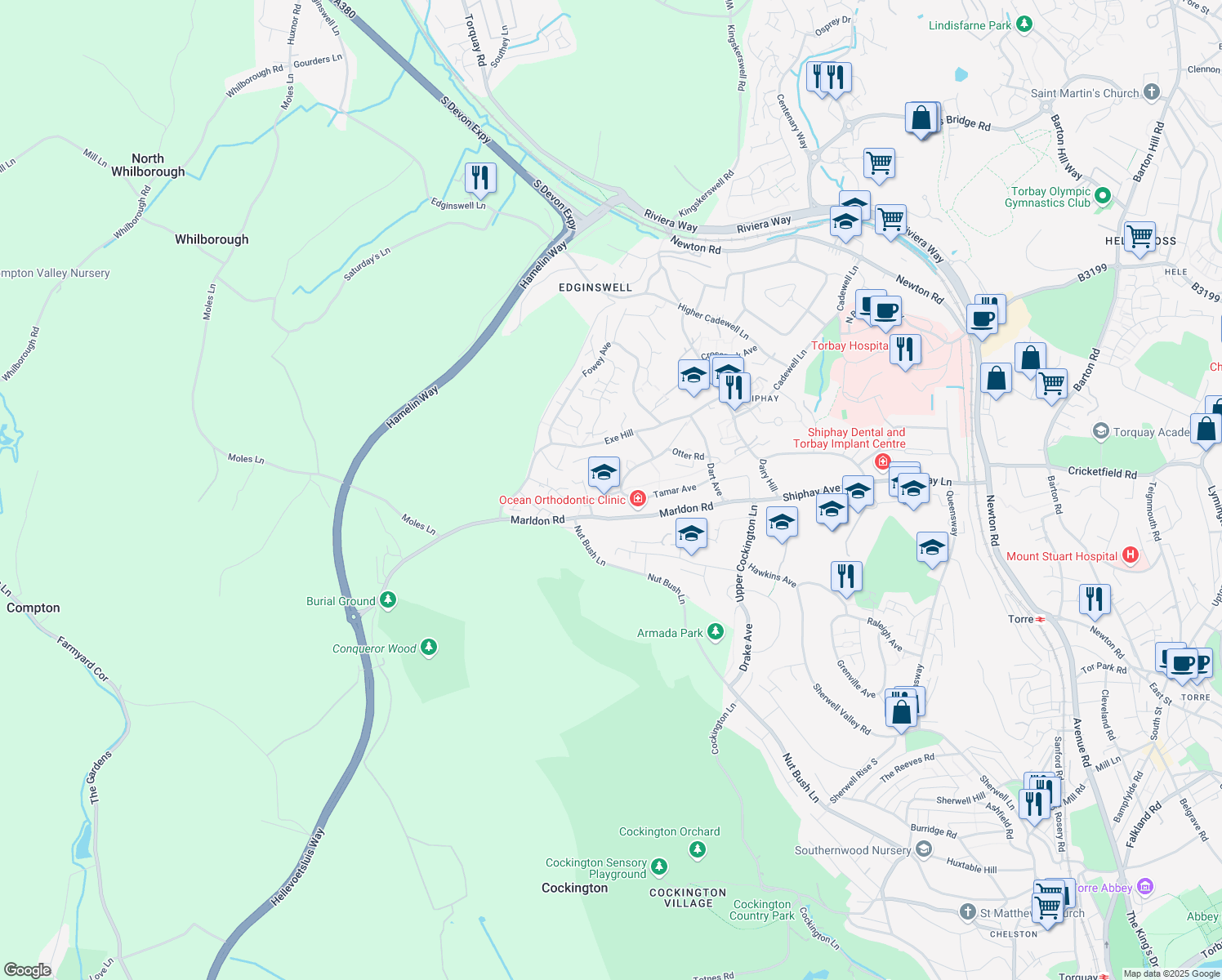The width and height of the screenshot is (1222, 980).
Task: Select the Edginswell area label
Action: click(595, 287)
